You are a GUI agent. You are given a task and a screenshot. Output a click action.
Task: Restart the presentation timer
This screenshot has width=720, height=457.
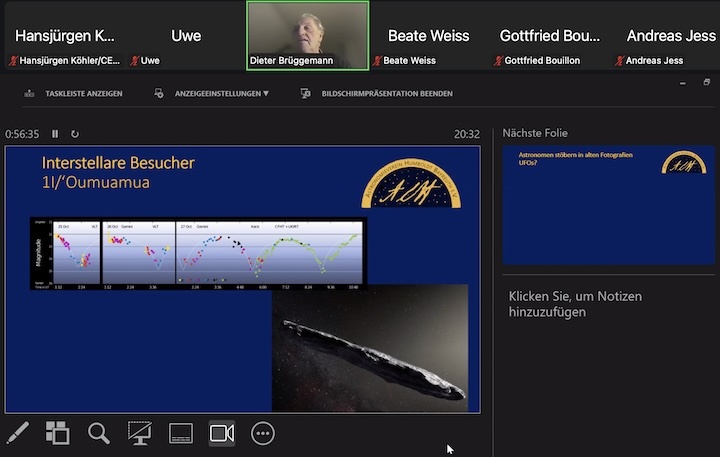74,134
